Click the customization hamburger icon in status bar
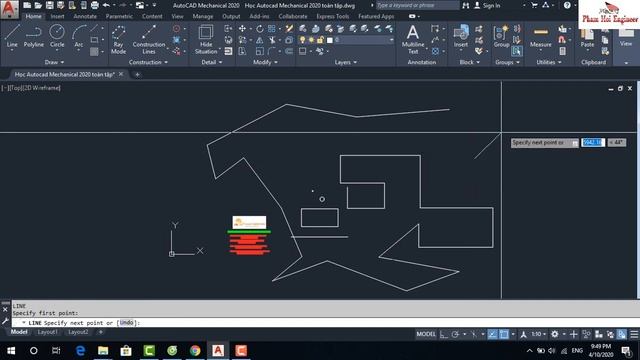This screenshot has height=360, width=640. click(634, 335)
